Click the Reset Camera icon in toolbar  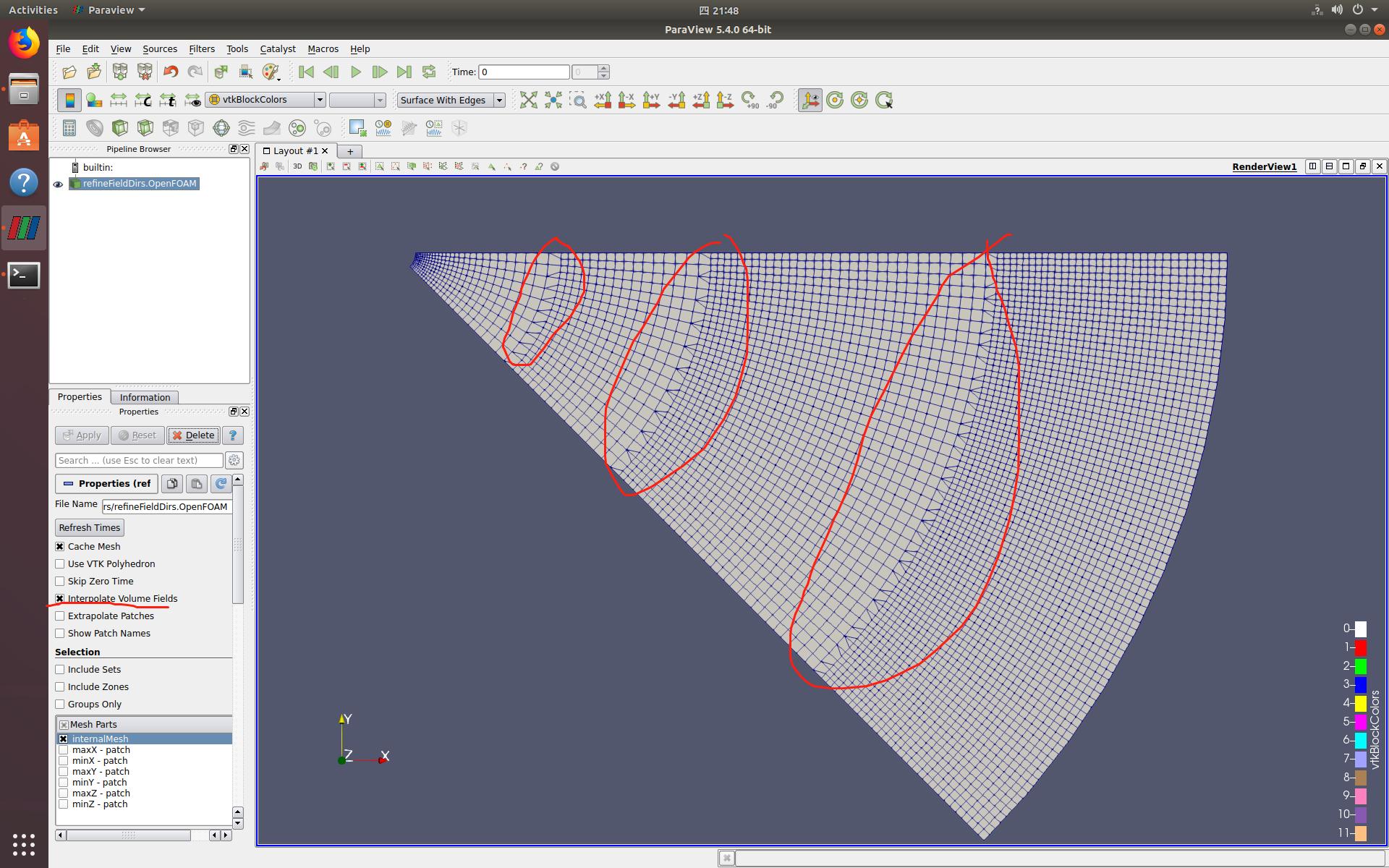835,99
